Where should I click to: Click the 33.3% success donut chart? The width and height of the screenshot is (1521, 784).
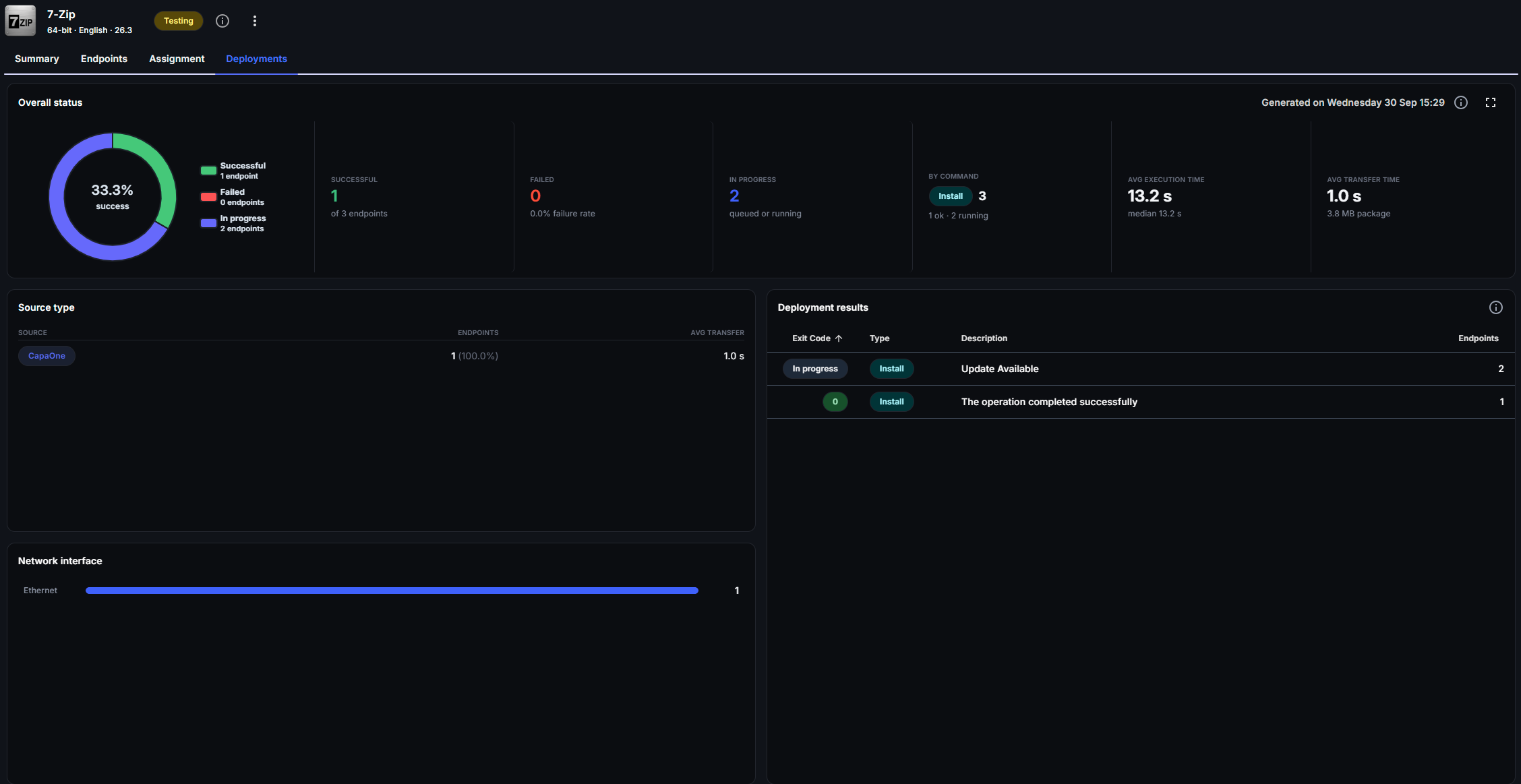click(x=112, y=197)
